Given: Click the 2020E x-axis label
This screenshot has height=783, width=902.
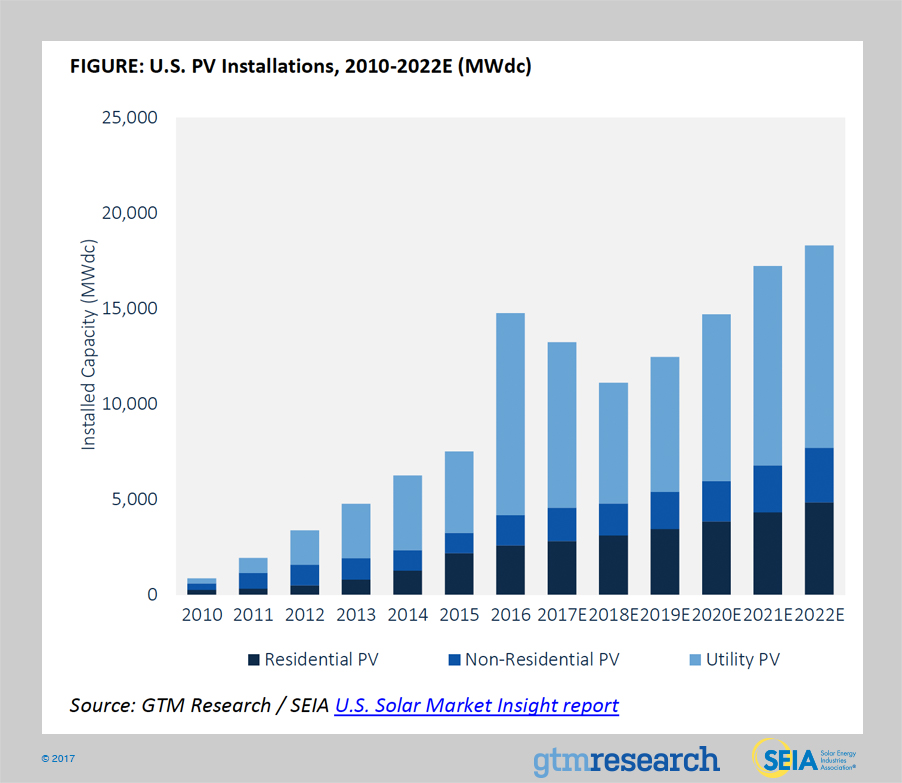Looking at the screenshot, I should tap(716, 615).
